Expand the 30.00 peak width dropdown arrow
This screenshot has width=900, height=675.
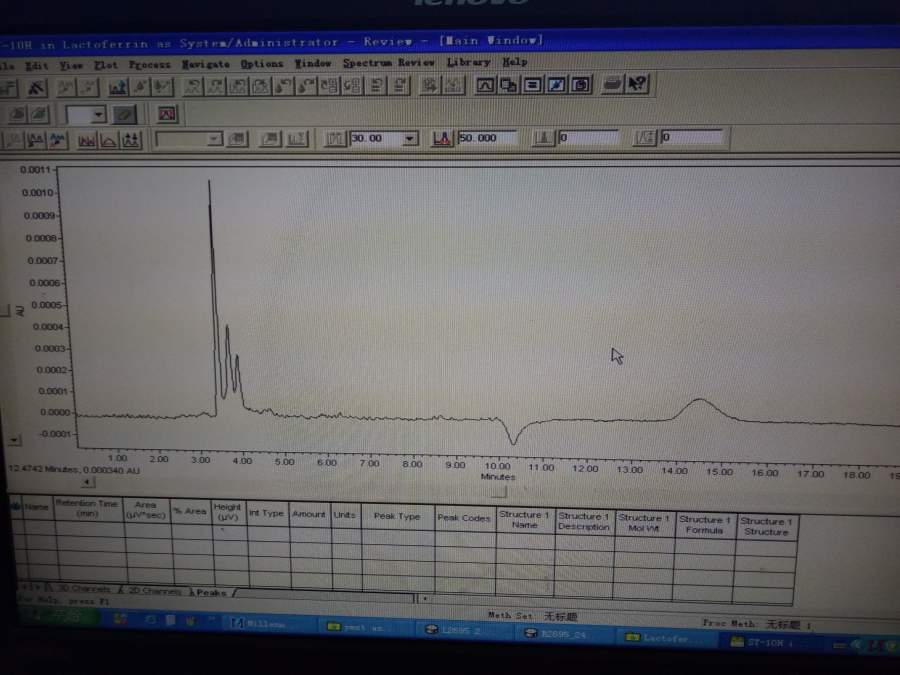click(x=410, y=138)
